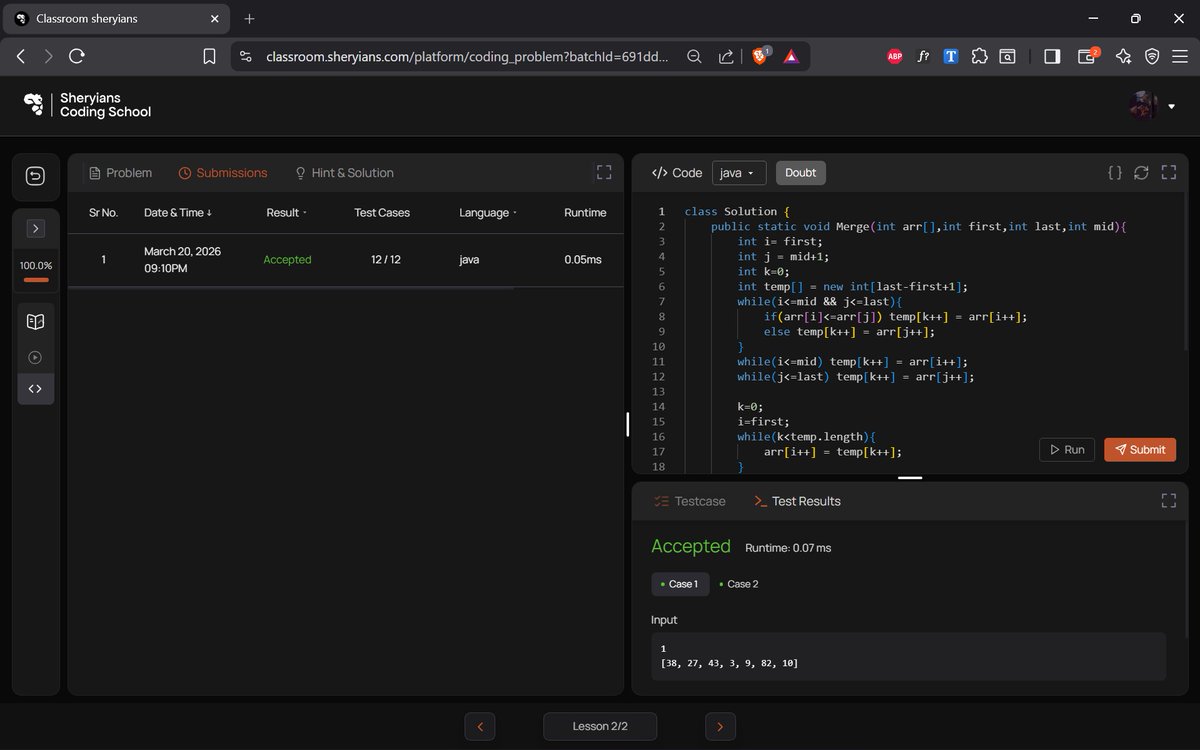Open the ABP extension icon
This screenshot has width=1200, height=750.
(895, 57)
